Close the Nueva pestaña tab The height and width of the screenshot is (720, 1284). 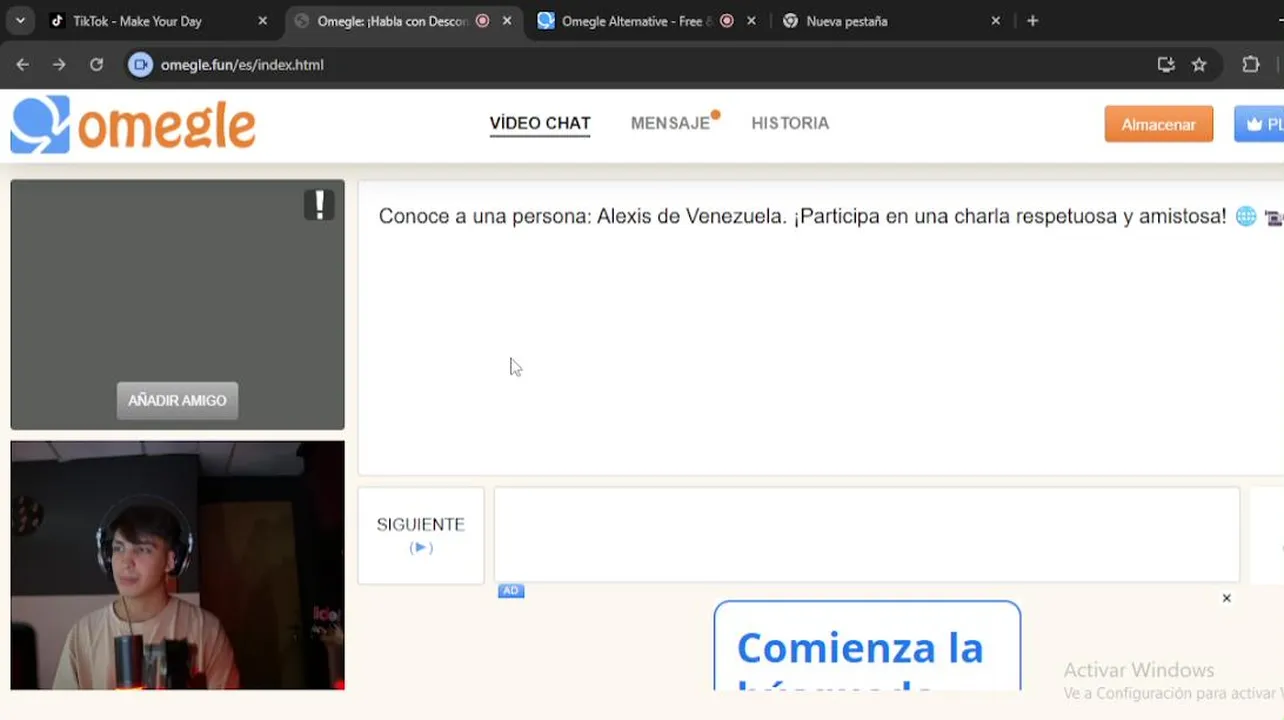(996, 21)
